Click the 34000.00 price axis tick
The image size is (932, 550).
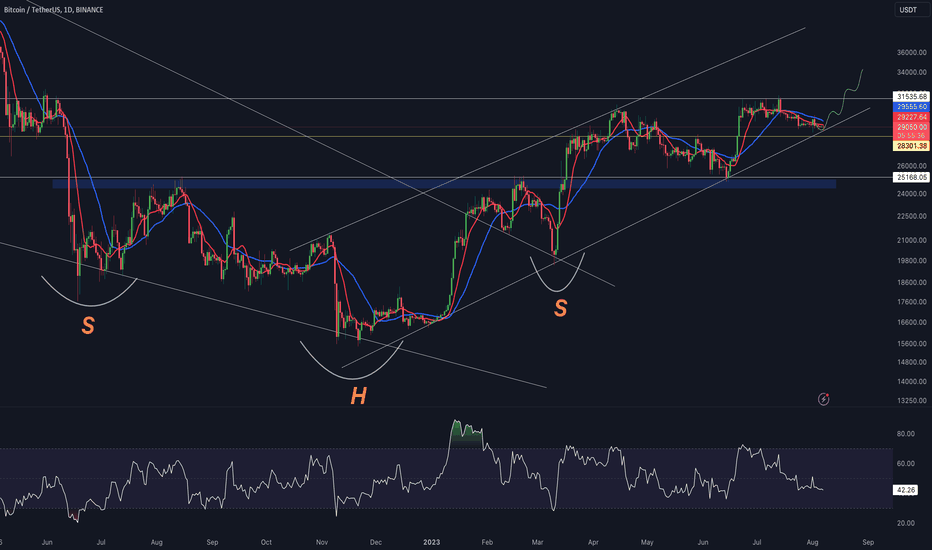click(912, 73)
